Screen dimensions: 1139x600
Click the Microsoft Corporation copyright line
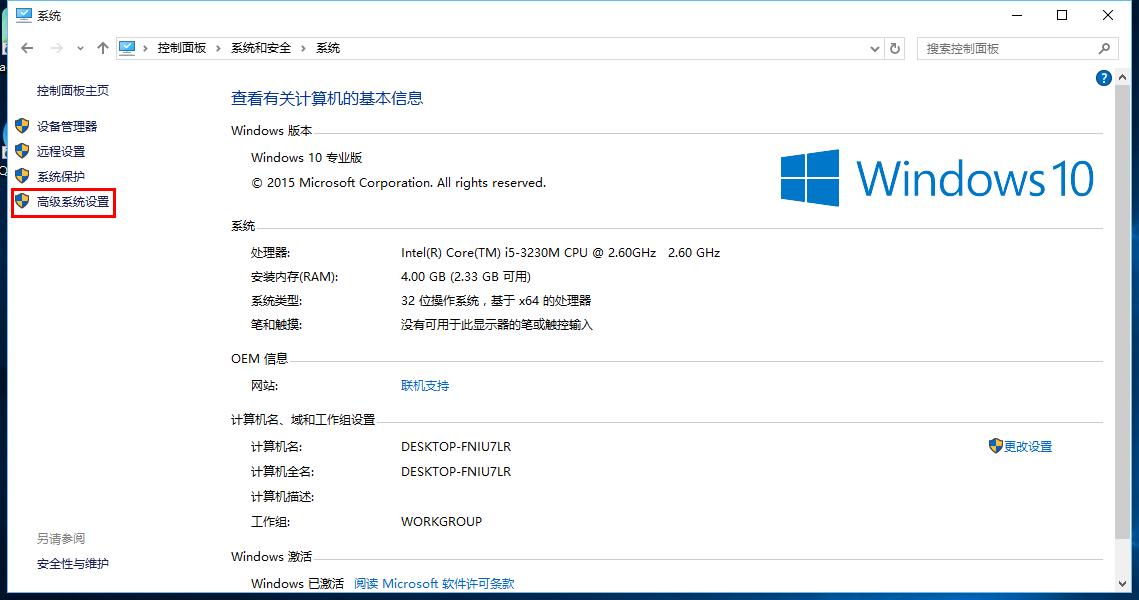tap(398, 183)
